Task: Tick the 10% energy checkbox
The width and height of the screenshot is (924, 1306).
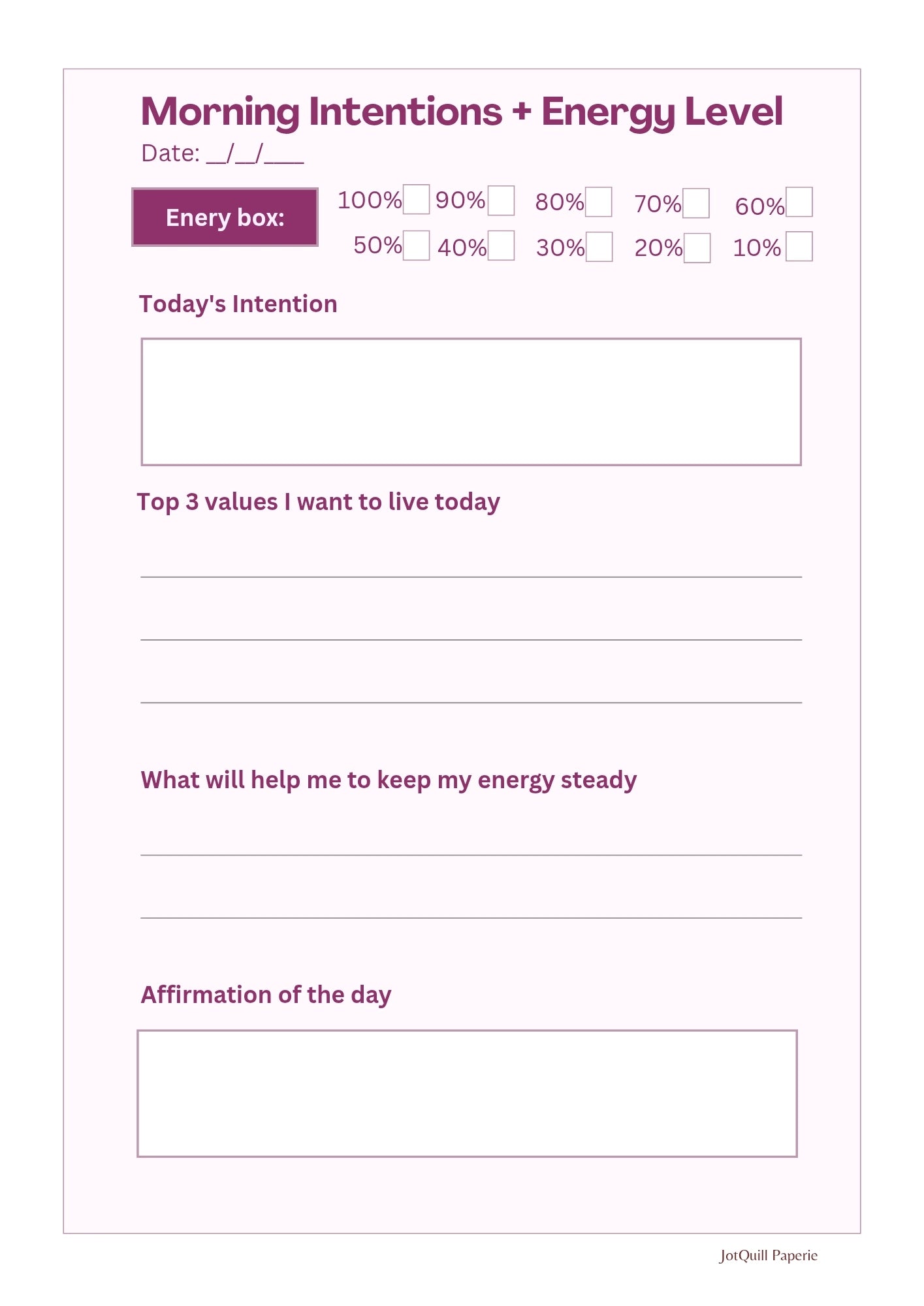Action: pyautogui.click(x=799, y=246)
